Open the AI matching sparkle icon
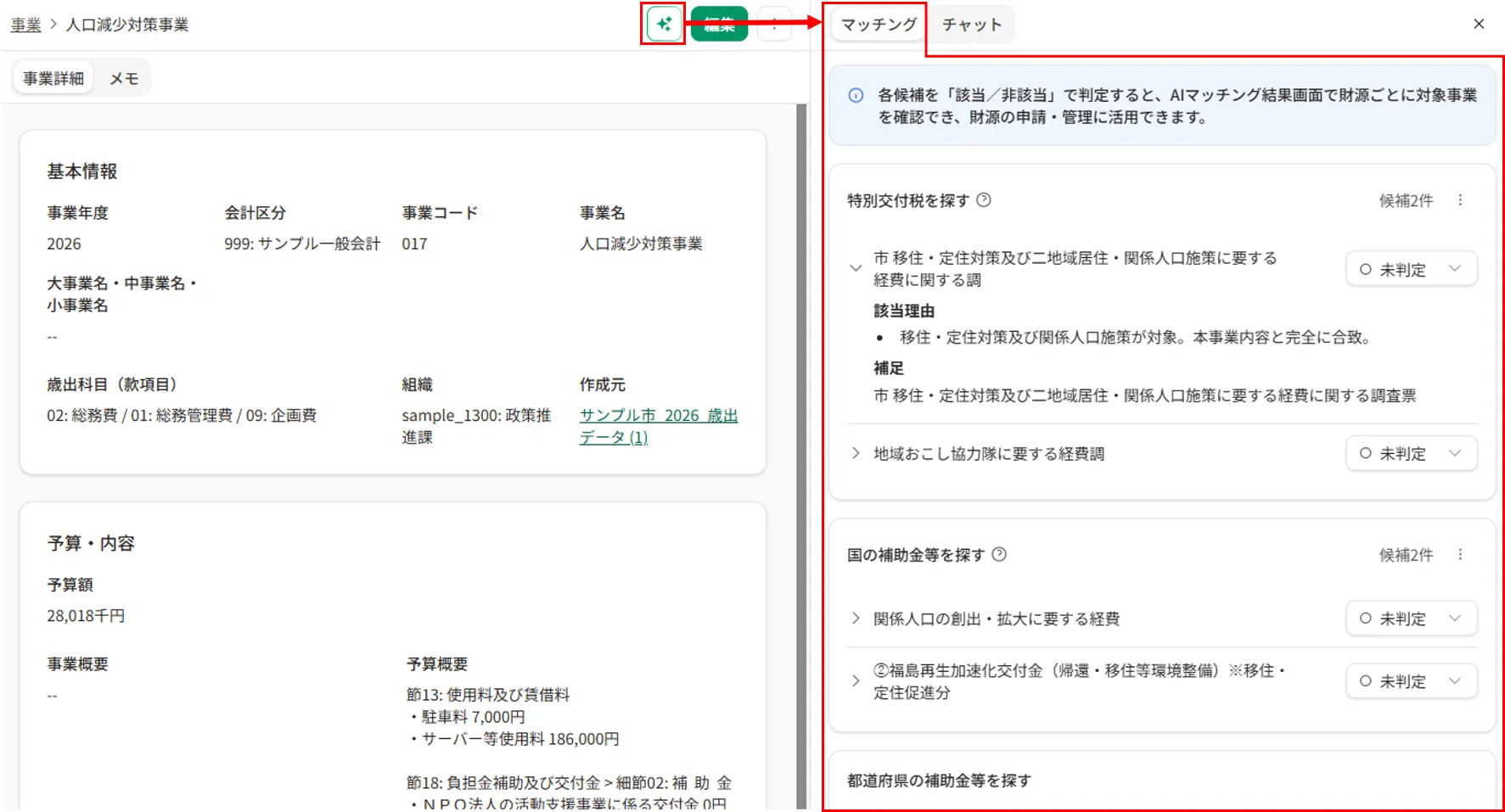 663,24
